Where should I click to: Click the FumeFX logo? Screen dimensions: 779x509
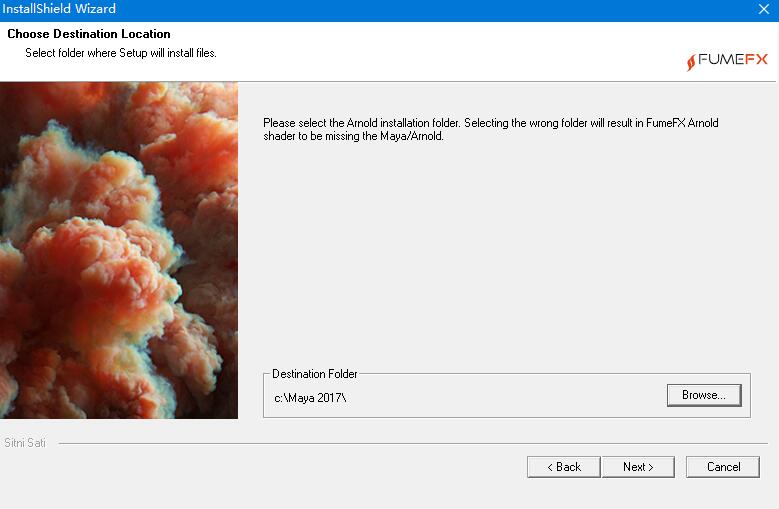[x=727, y=61]
